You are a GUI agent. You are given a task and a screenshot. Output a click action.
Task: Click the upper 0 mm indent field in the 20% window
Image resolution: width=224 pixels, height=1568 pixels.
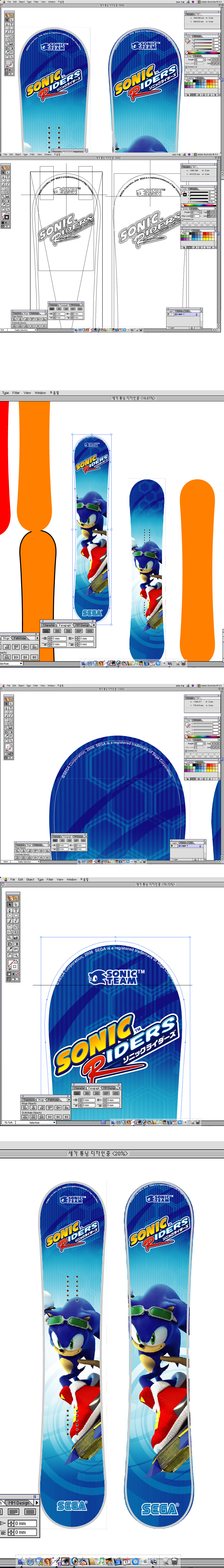click(25, 1523)
